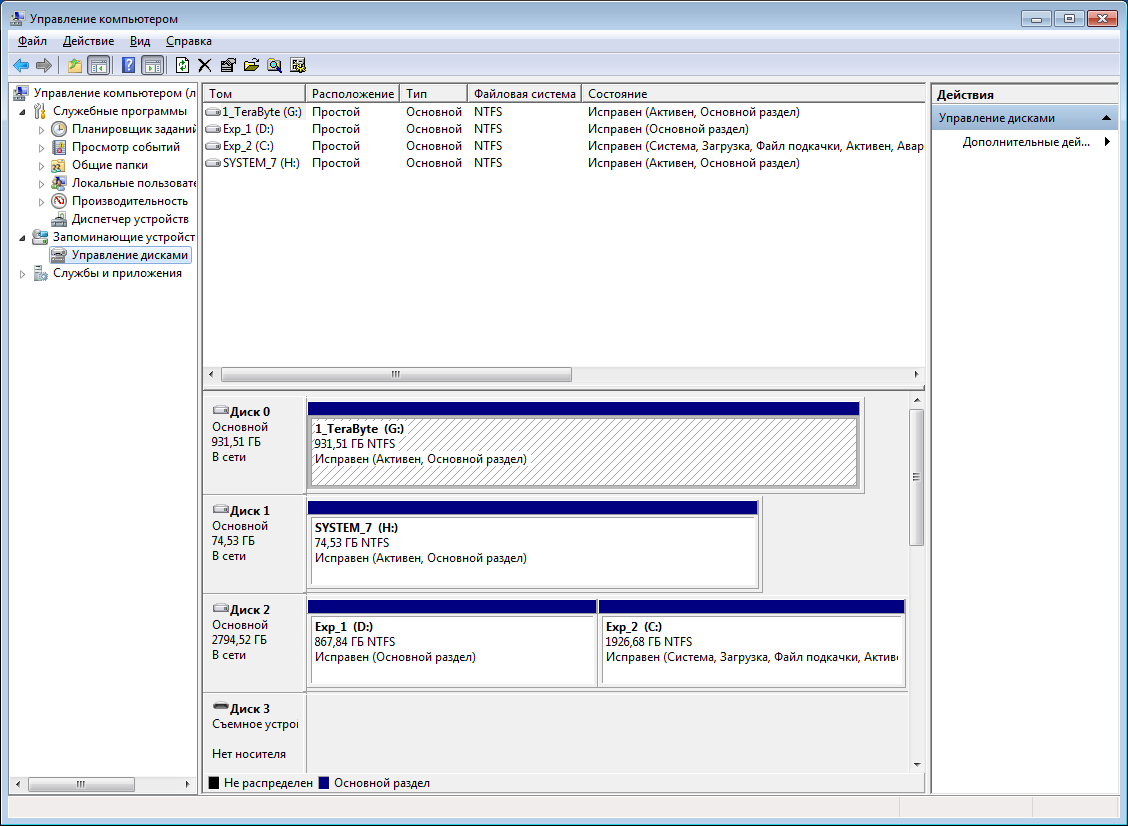The width and height of the screenshot is (1128, 826).
Task: Open the Действие menu
Action: point(87,41)
